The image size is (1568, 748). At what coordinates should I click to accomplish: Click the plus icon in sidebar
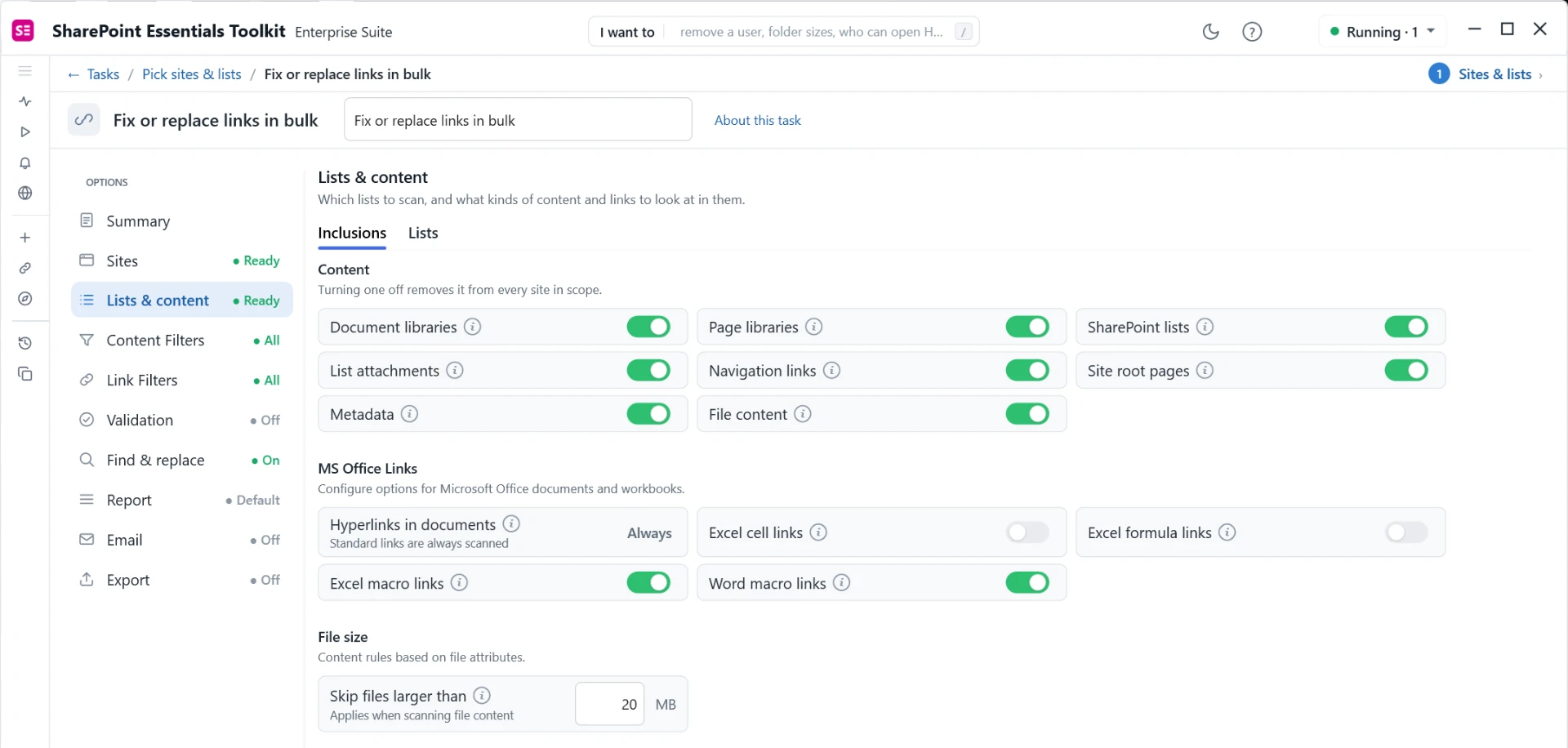(25, 238)
